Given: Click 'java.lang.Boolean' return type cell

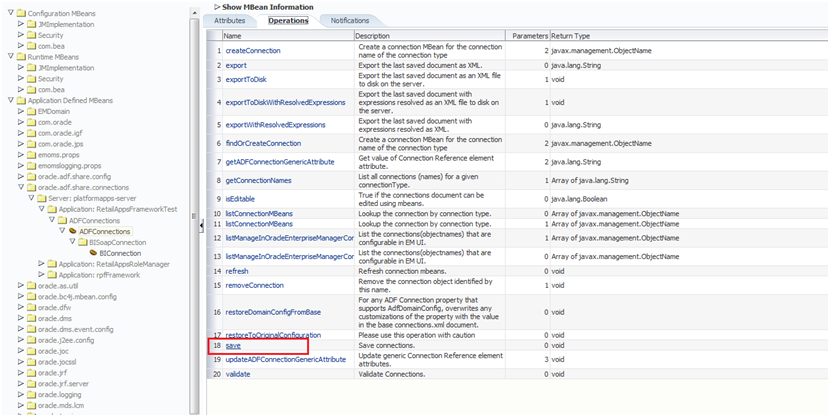Looking at the screenshot, I should [x=580, y=199].
